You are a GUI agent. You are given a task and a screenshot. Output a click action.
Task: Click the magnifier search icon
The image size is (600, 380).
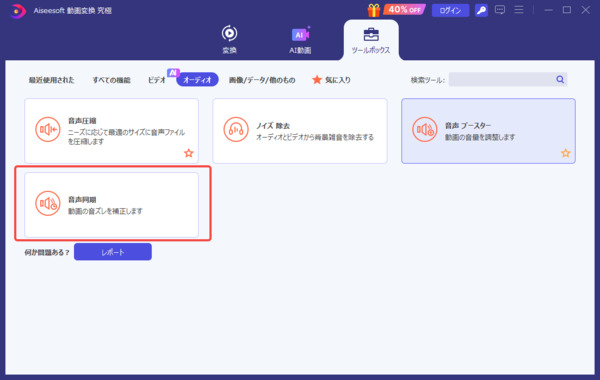pos(560,80)
